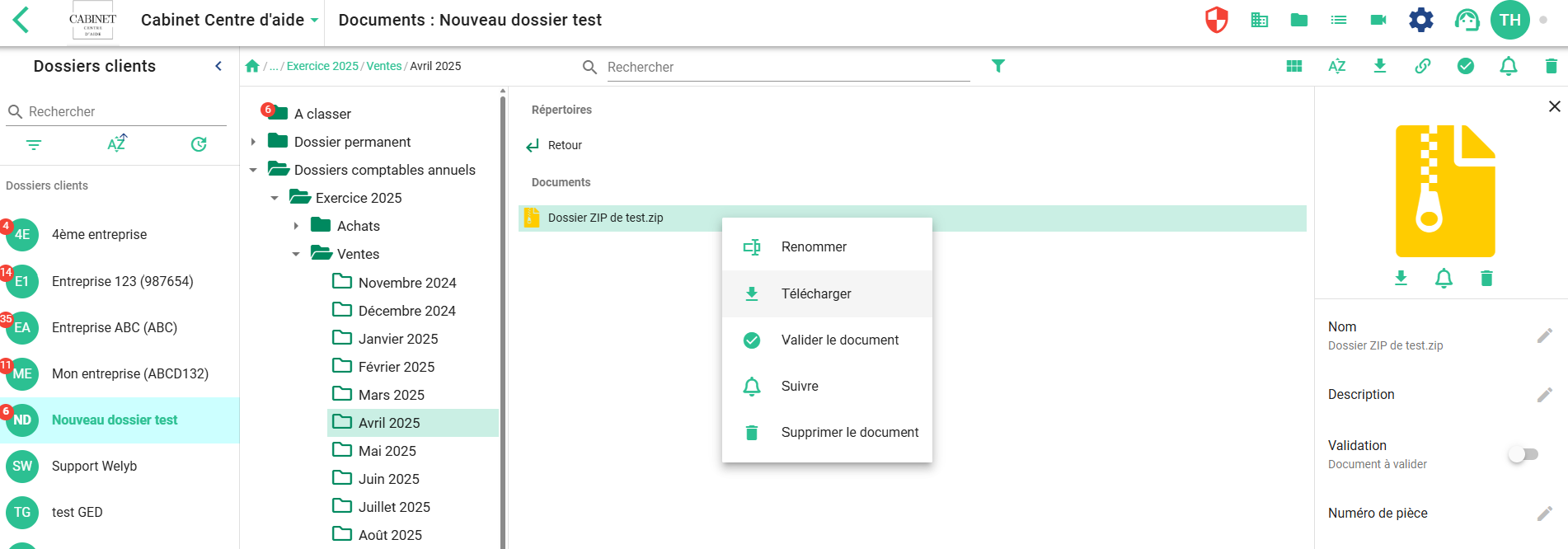Close the document details panel
This screenshot has height=549, width=1568.
(1555, 106)
